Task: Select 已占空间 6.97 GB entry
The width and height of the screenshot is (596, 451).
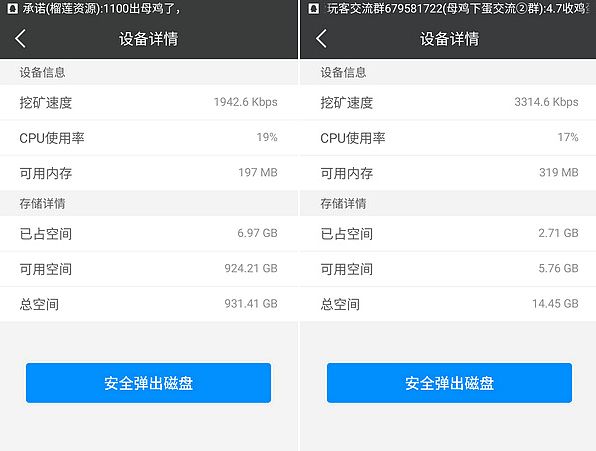Action: 149,233
